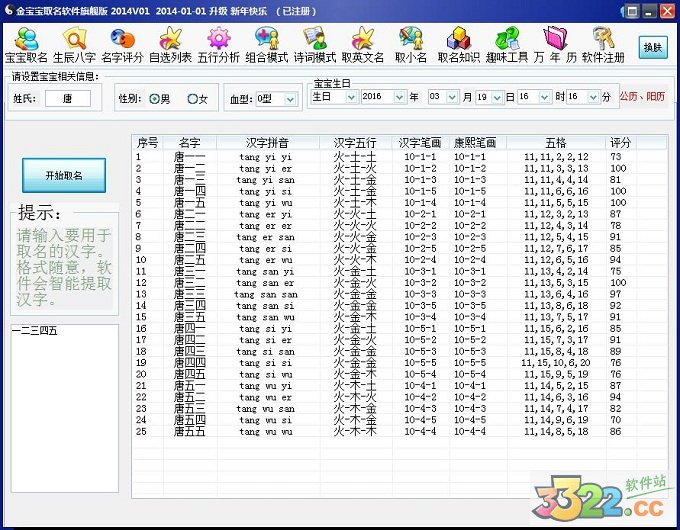Sort by the 评分 column header

[621, 142]
